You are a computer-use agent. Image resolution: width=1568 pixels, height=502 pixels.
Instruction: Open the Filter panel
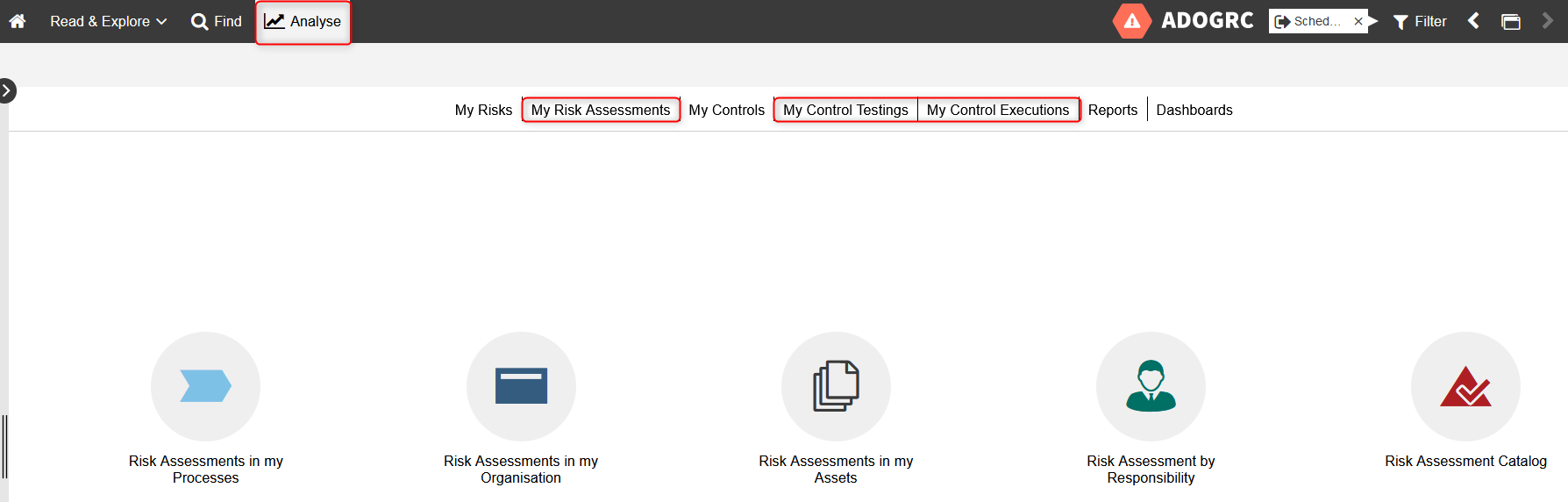click(1420, 21)
